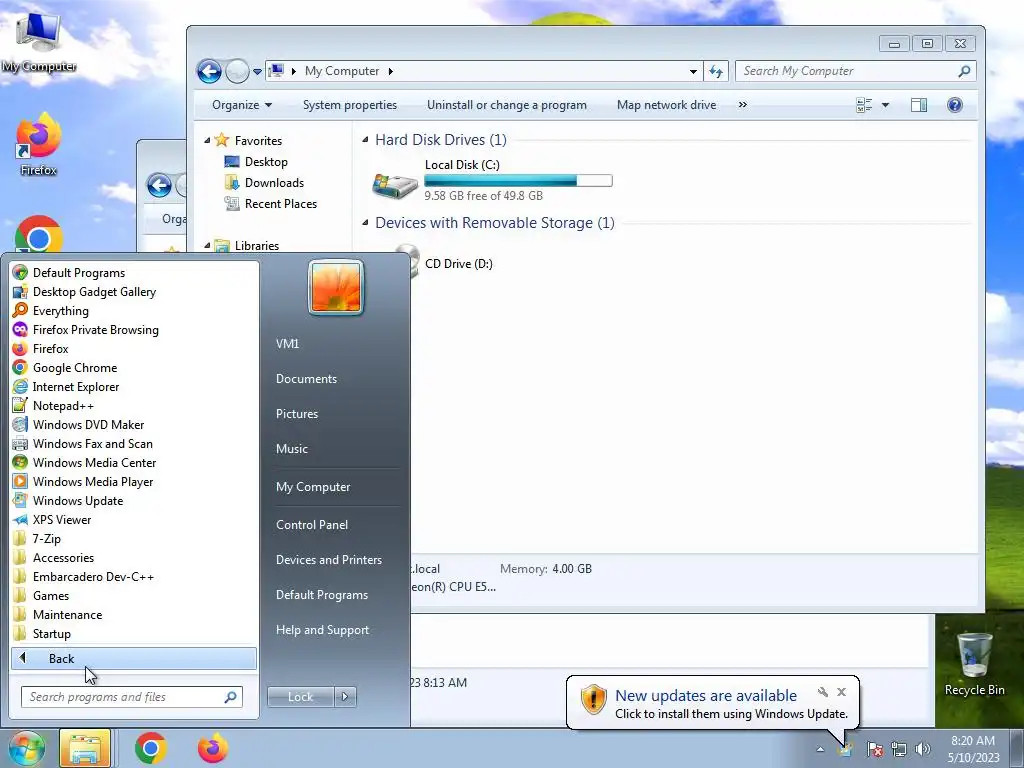Launch XPS Viewer
This screenshot has height=768, width=1024.
pyautogui.click(x=52, y=519)
